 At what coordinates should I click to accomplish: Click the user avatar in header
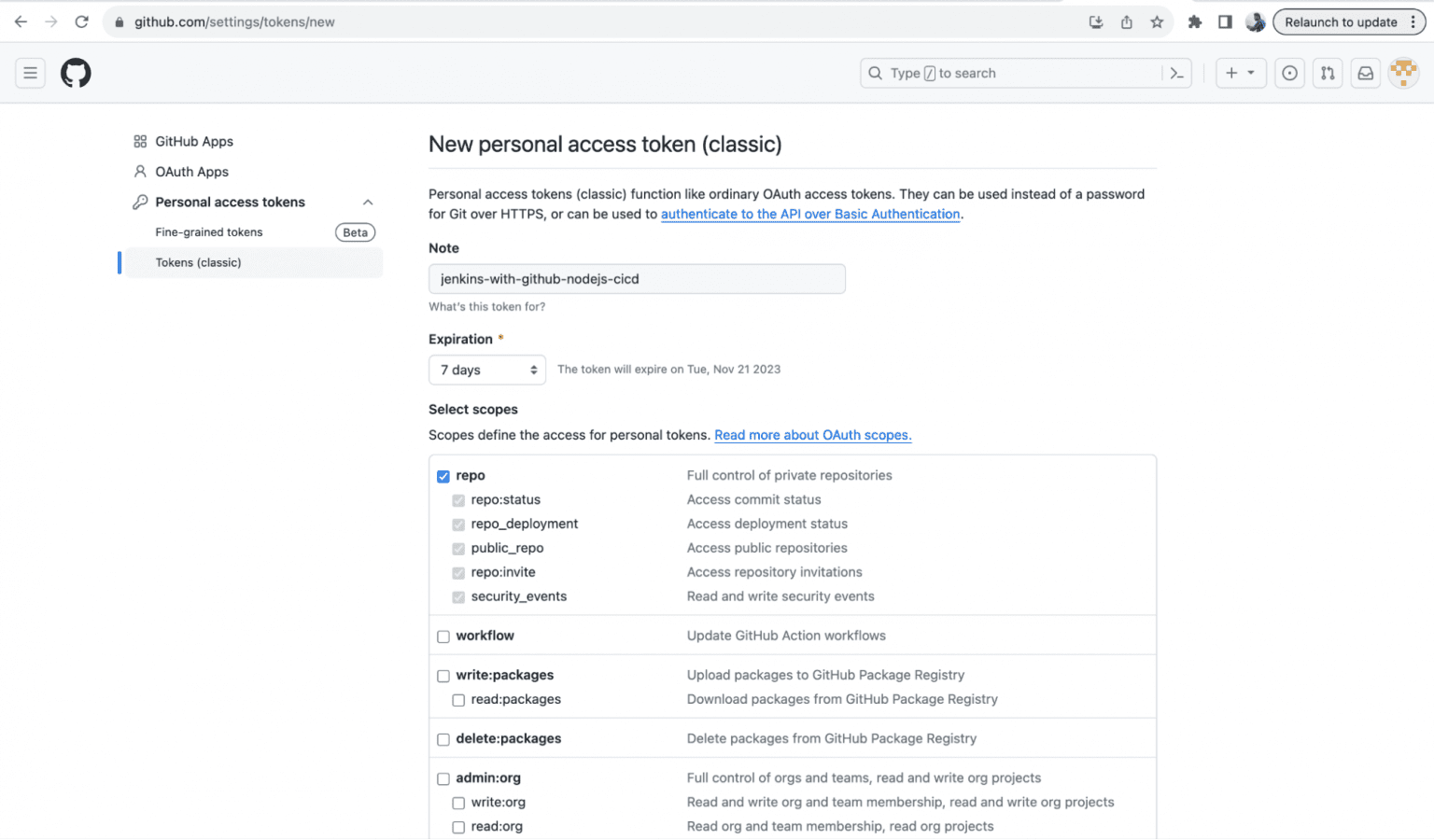1403,73
